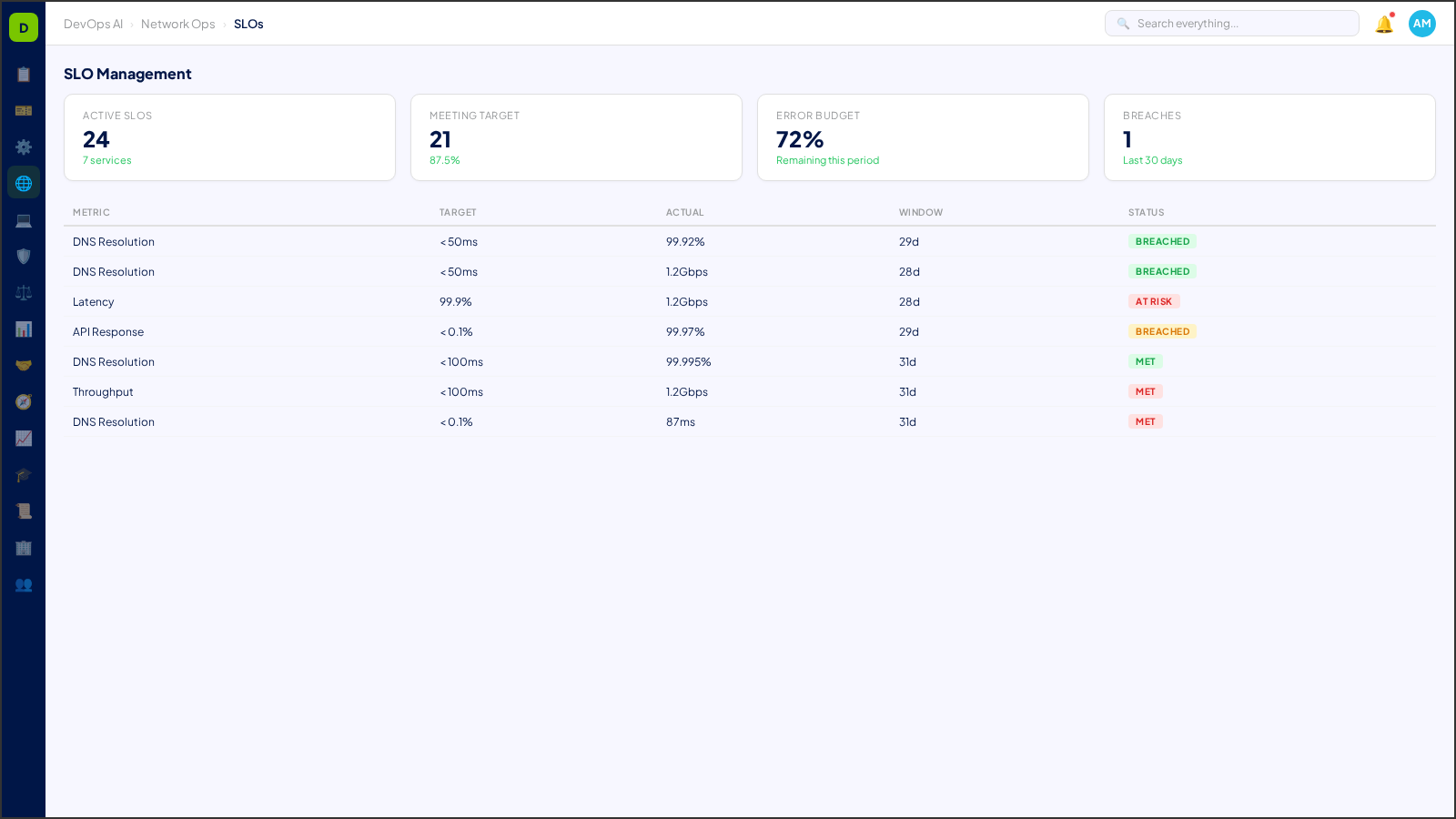This screenshot has height=819, width=1456.
Task: Open the AM profile avatar
Action: [x=1421, y=24]
